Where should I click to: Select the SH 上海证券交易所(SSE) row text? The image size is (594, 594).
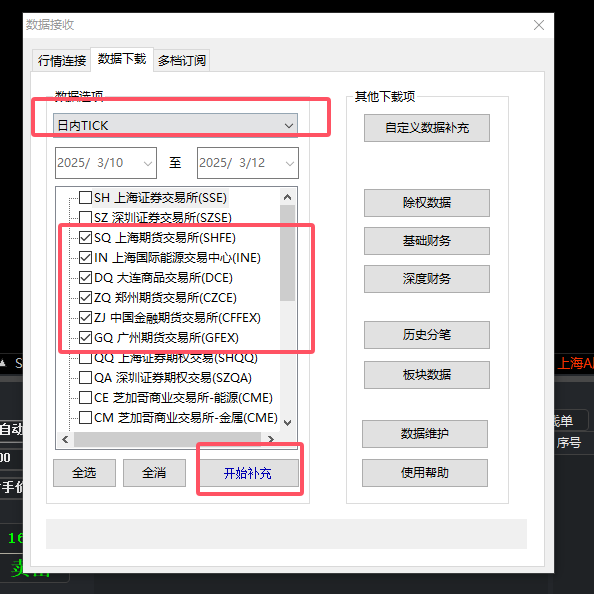(x=160, y=197)
